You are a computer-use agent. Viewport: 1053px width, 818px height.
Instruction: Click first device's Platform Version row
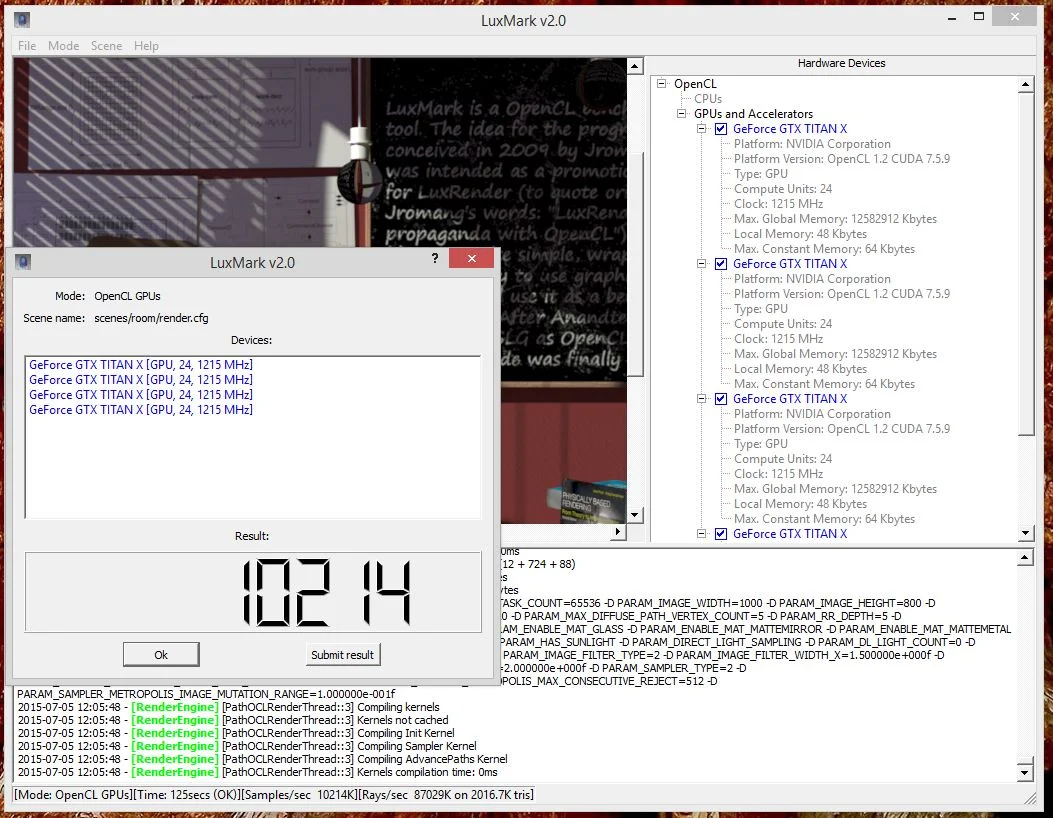coord(842,159)
